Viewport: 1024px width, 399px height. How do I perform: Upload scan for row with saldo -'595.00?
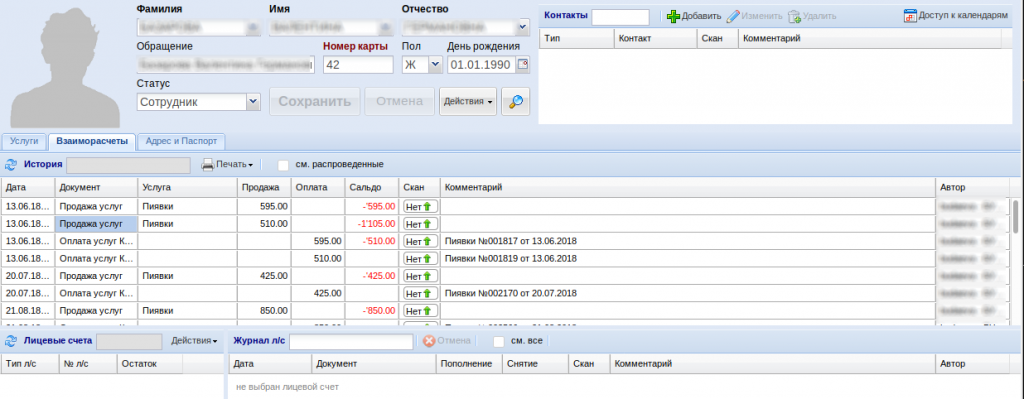(421, 206)
